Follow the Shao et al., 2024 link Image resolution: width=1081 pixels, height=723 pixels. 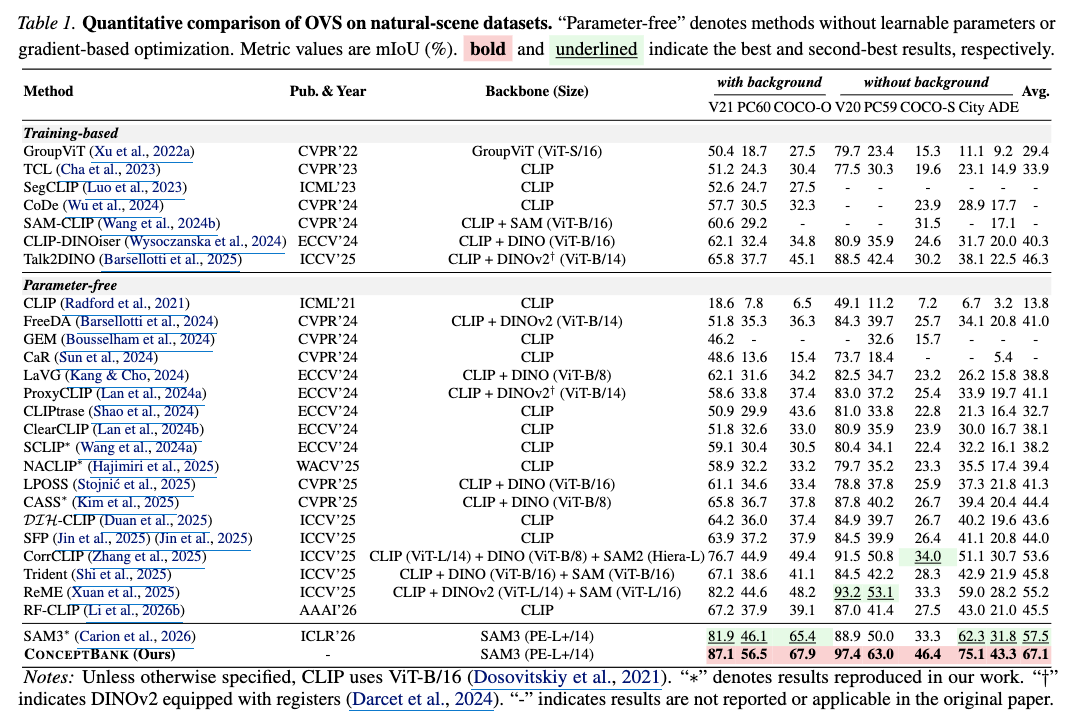(146, 411)
